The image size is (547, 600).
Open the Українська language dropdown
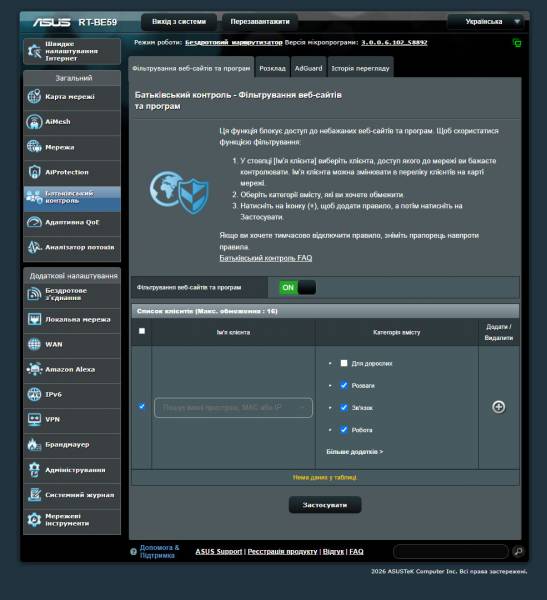click(486, 22)
